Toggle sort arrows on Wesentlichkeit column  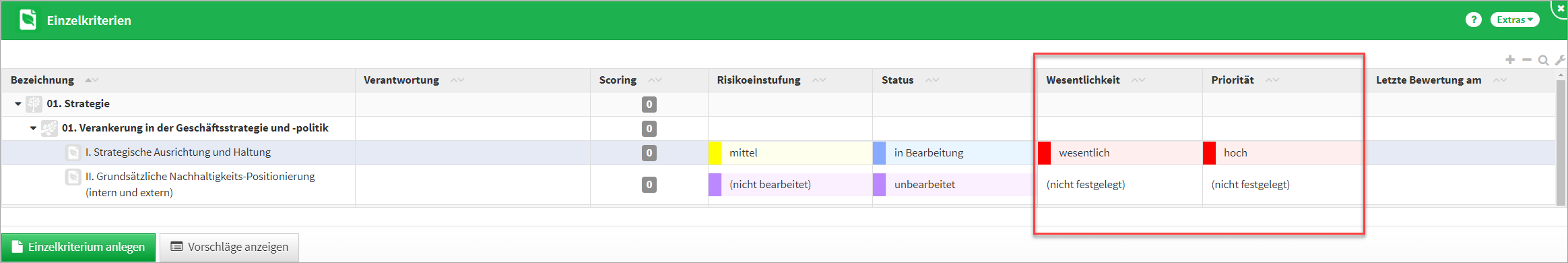coord(1138,80)
